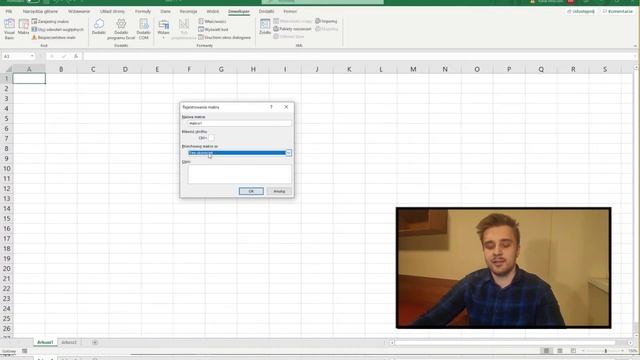Select row 10 header
Screen dimensions: 640x360
[7, 169]
